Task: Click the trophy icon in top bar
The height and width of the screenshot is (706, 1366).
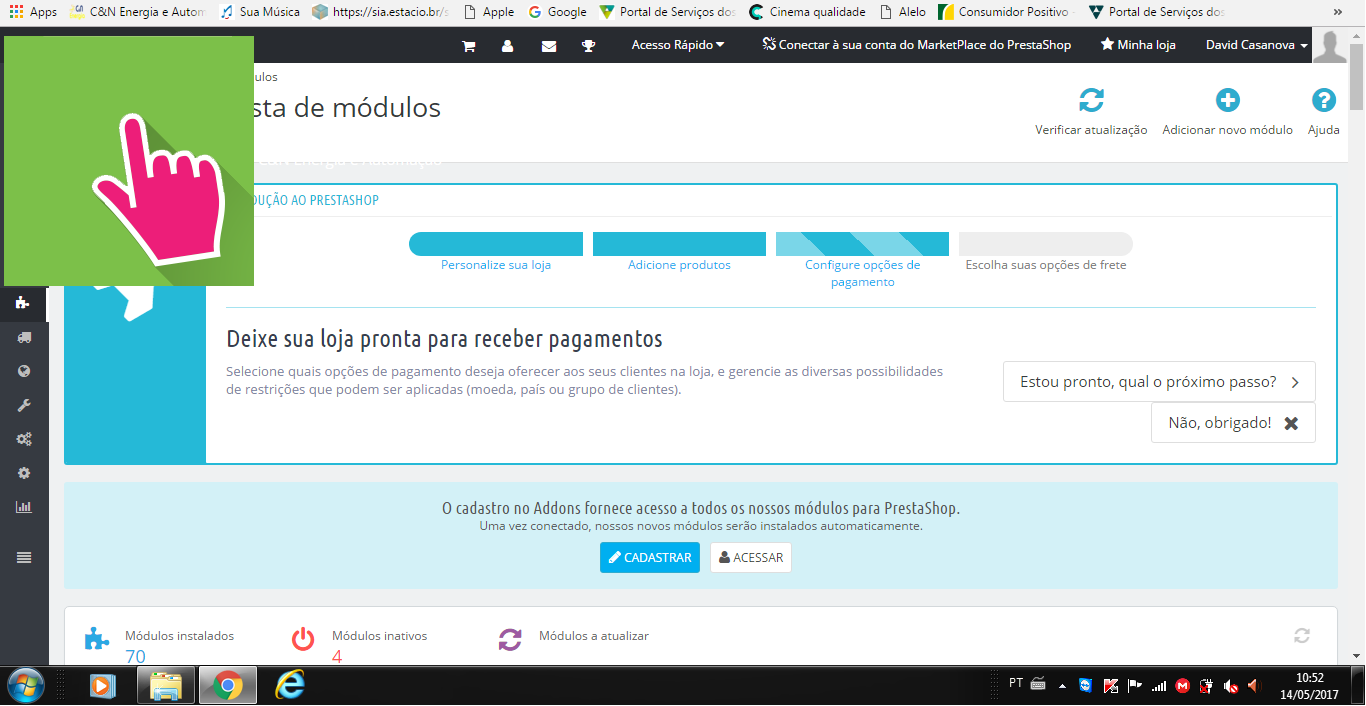Action: (x=589, y=46)
